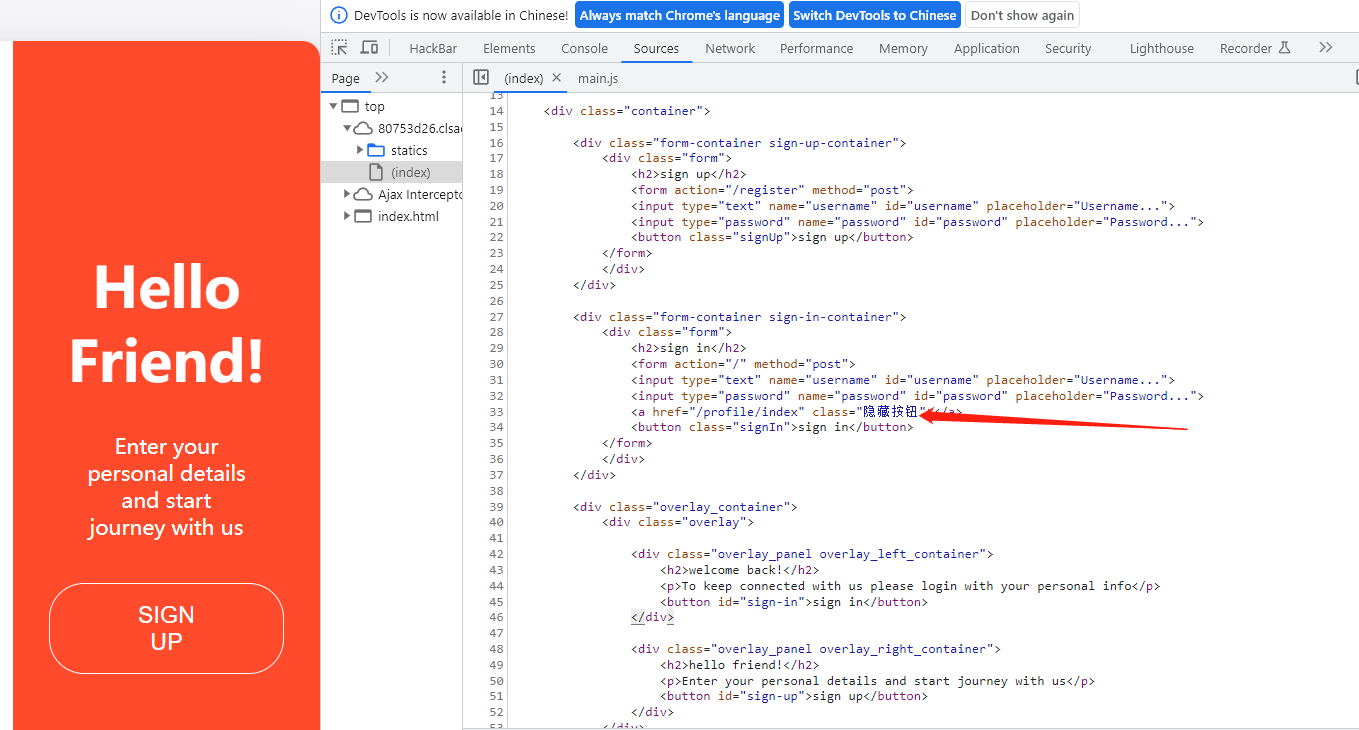Open the main.js file tab

[x=598, y=78]
